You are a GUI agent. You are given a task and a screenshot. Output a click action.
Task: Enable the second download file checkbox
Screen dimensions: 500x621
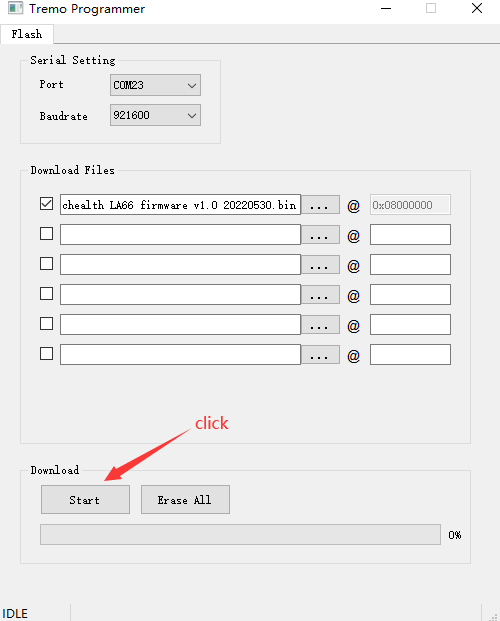tap(46, 234)
